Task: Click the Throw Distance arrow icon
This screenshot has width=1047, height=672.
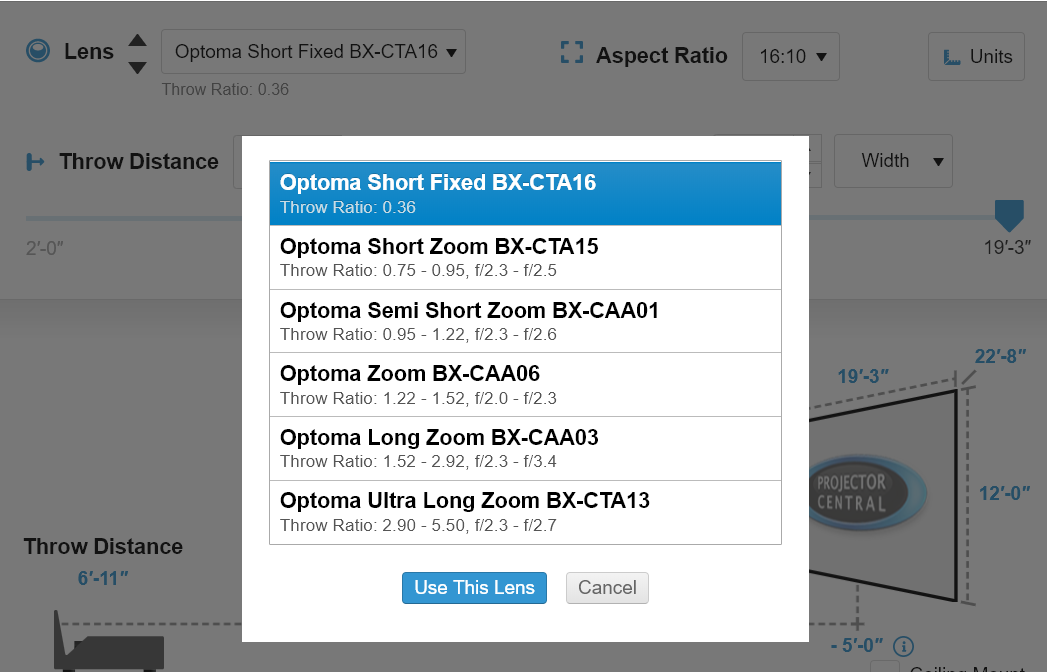Action: click(35, 162)
